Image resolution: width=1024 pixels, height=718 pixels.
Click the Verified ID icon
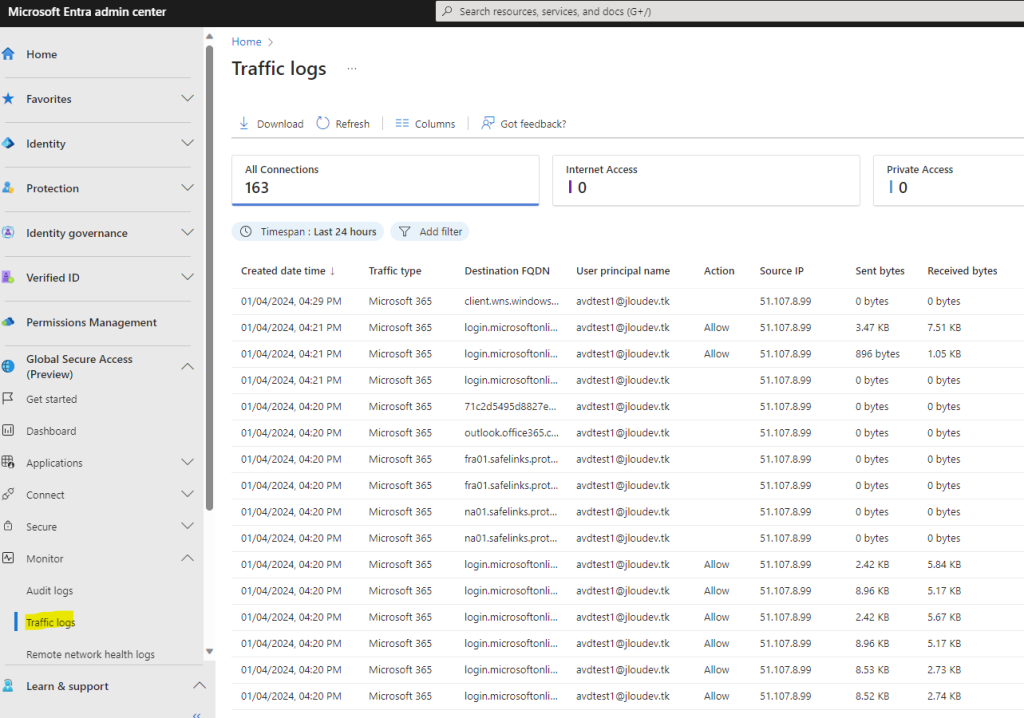click(8, 277)
